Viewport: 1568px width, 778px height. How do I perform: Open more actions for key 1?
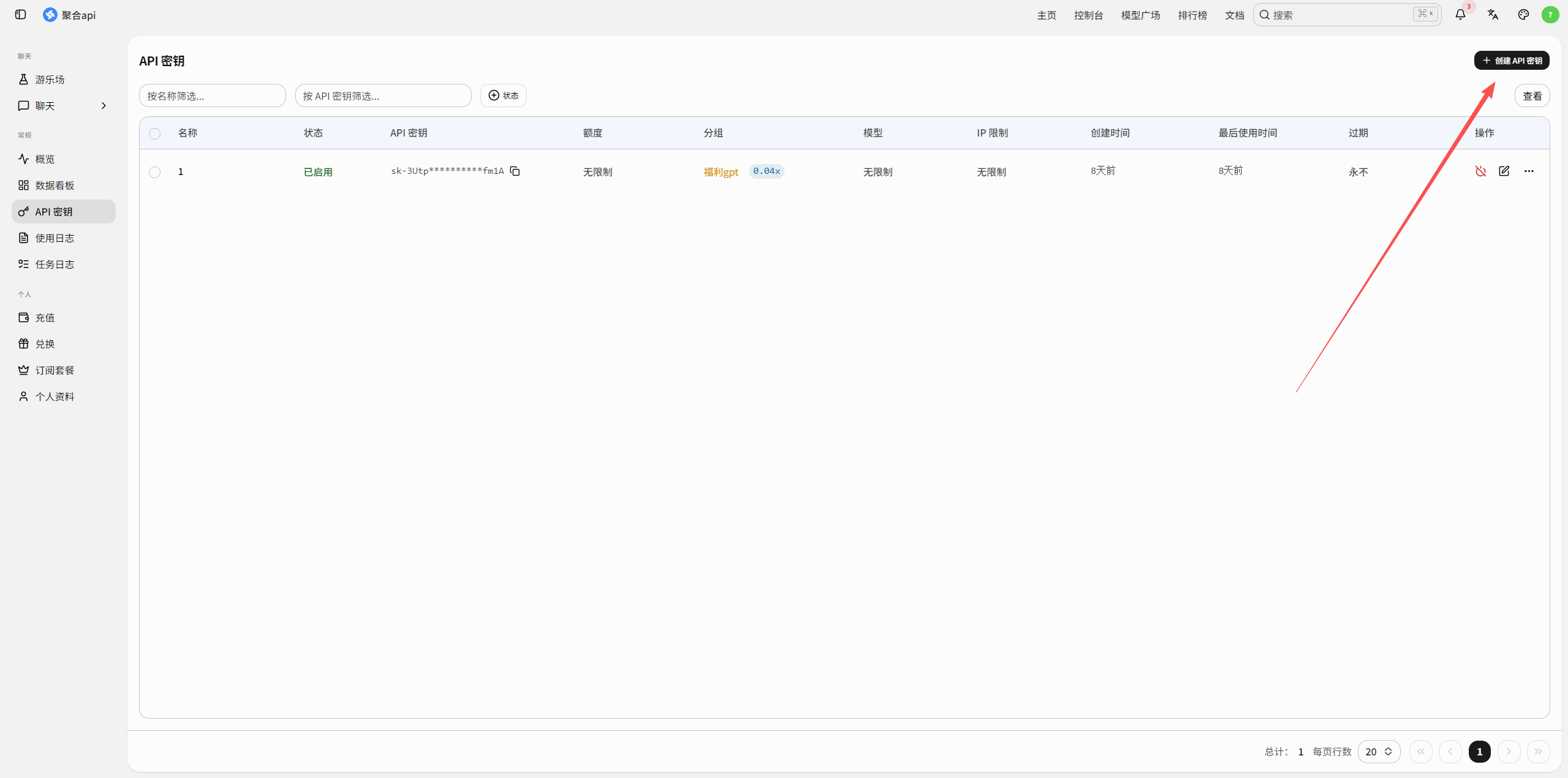click(x=1529, y=171)
